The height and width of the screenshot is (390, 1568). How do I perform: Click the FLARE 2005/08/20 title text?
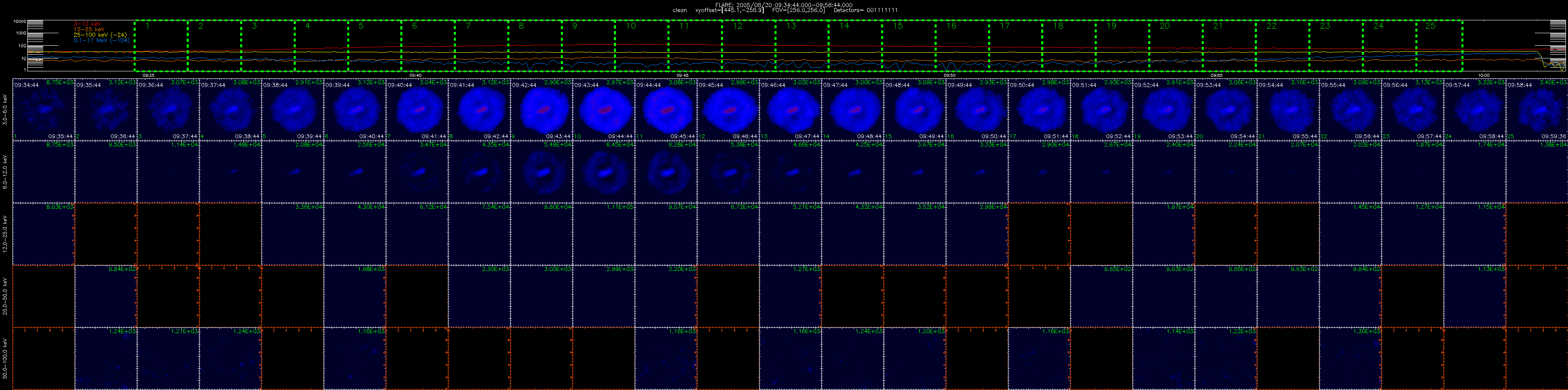(784, 4)
